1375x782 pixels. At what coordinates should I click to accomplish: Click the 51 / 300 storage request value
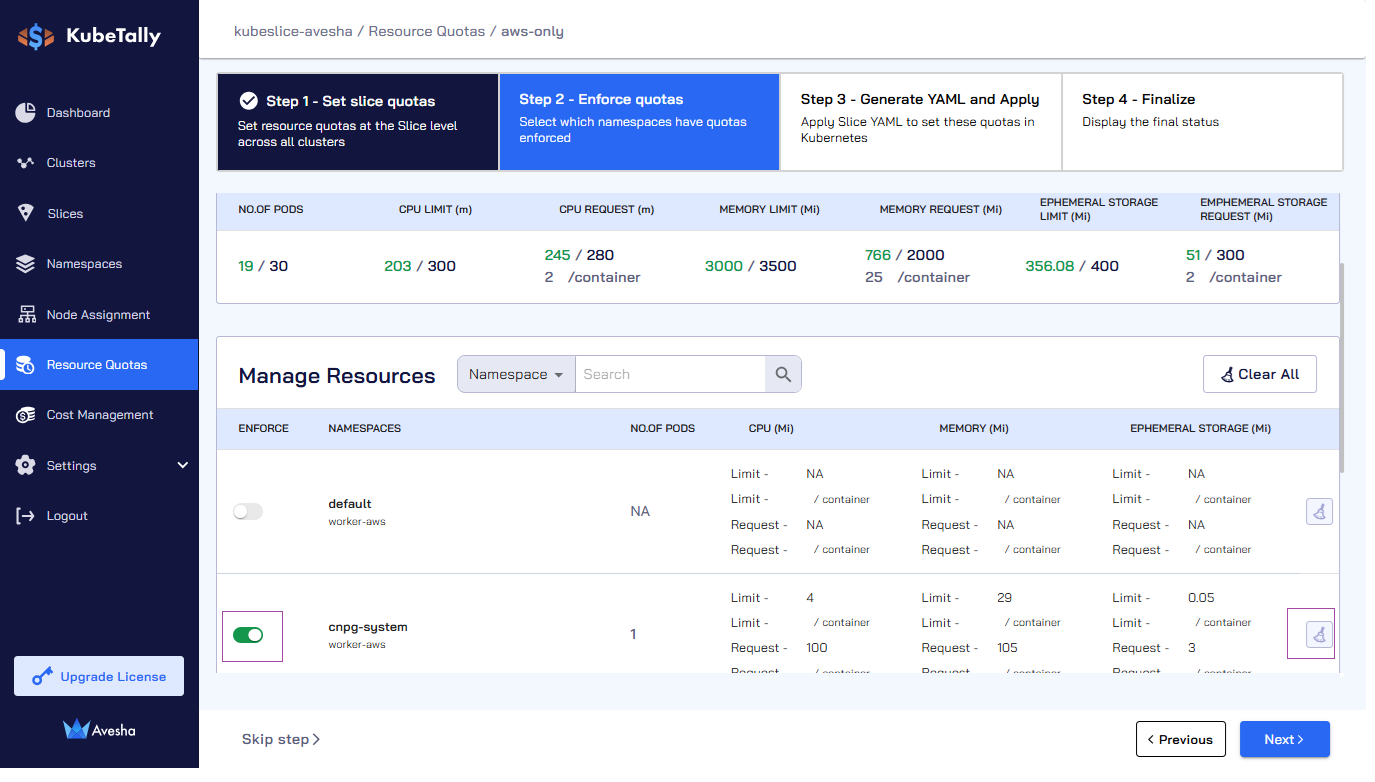[x=1215, y=255]
